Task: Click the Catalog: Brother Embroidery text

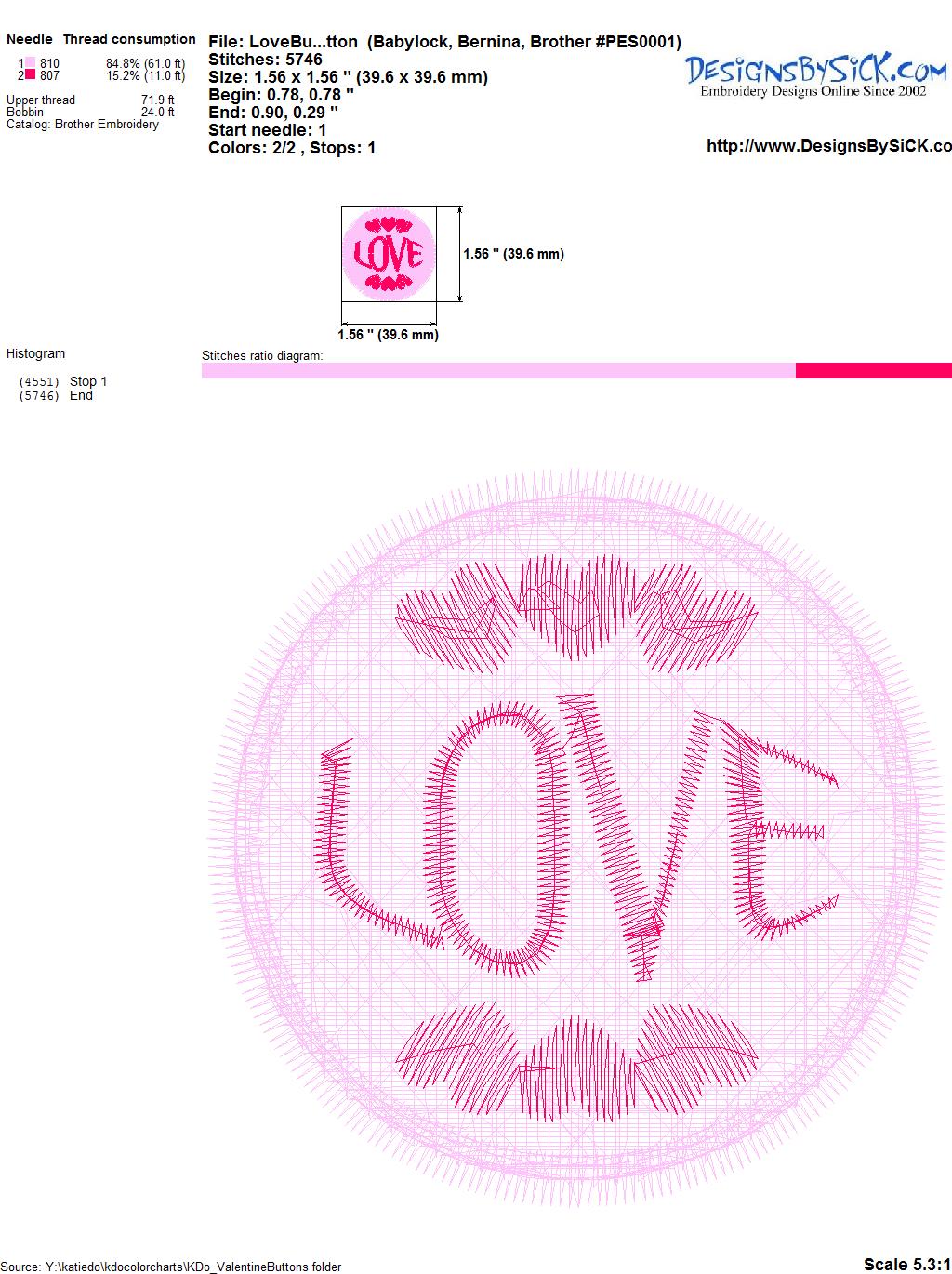Action: (83, 124)
